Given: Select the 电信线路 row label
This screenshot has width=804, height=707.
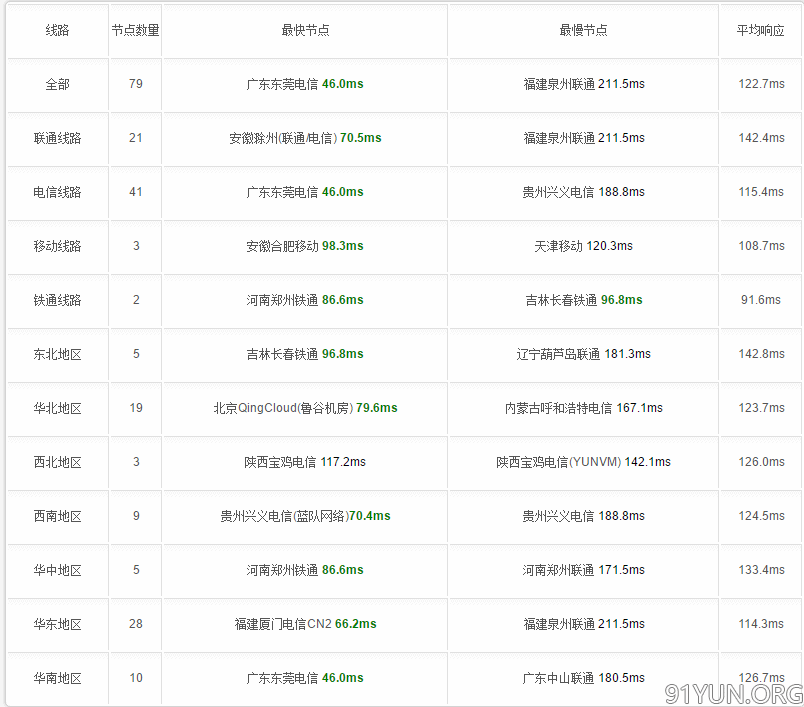Looking at the screenshot, I should (x=57, y=192).
